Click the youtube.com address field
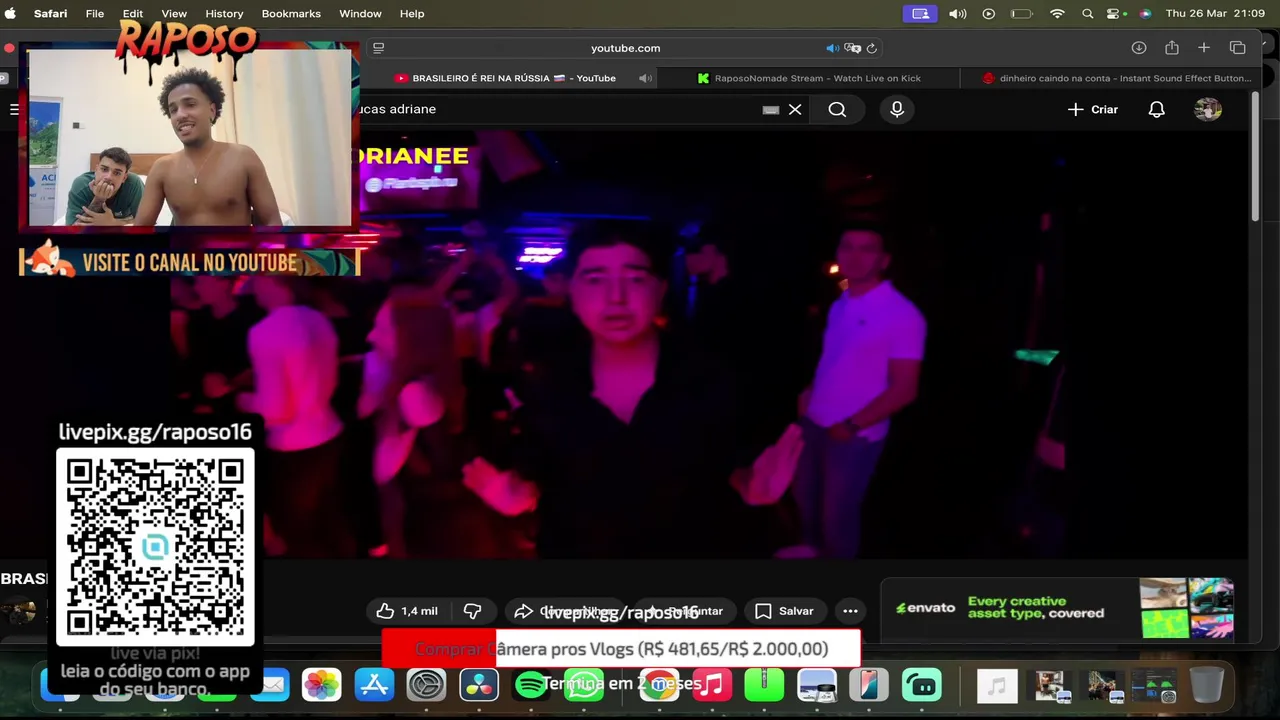Screen dimensions: 1280x720 click(625, 48)
